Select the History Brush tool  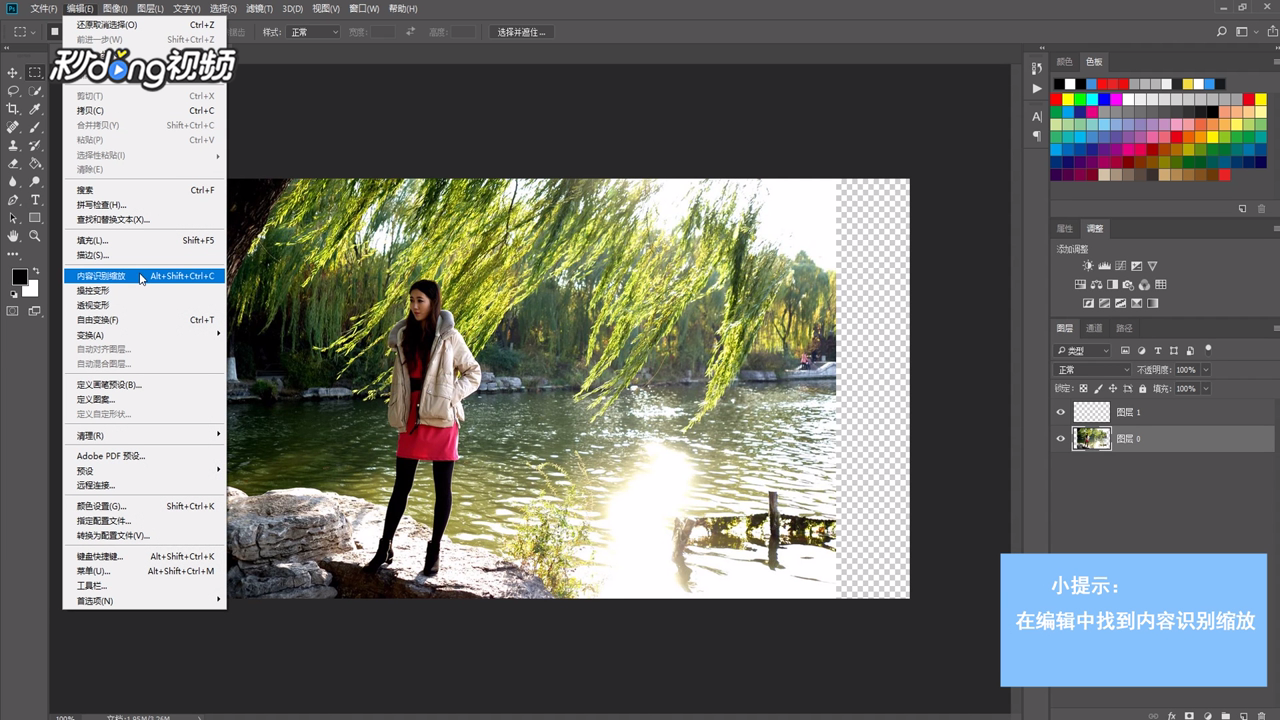click(x=35, y=145)
